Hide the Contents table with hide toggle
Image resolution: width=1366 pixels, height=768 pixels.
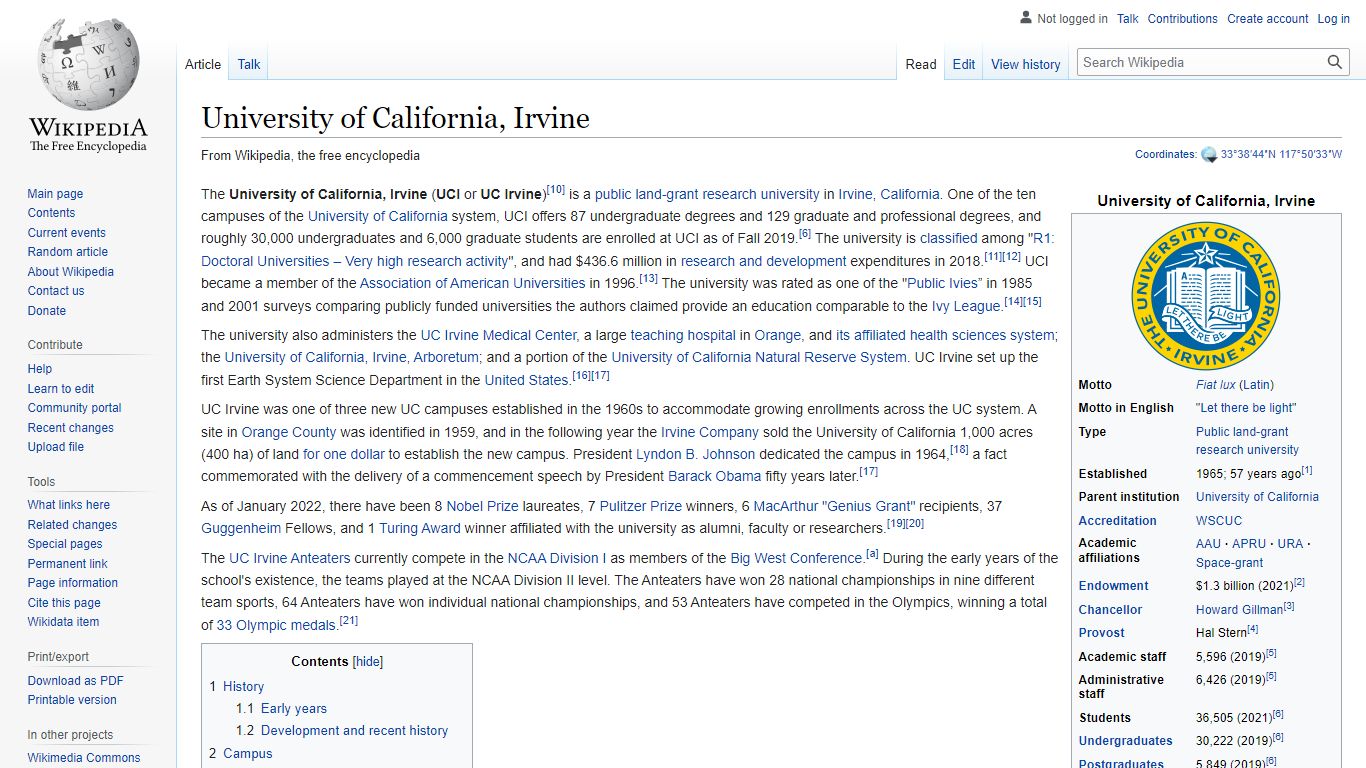coord(368,662)
